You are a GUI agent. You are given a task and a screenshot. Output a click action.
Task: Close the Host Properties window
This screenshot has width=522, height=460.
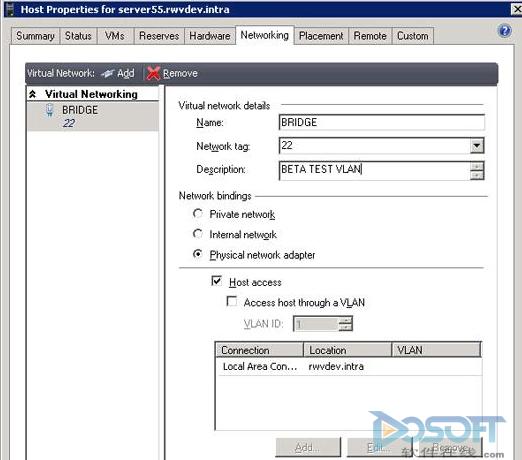click(x=517, y=9)
